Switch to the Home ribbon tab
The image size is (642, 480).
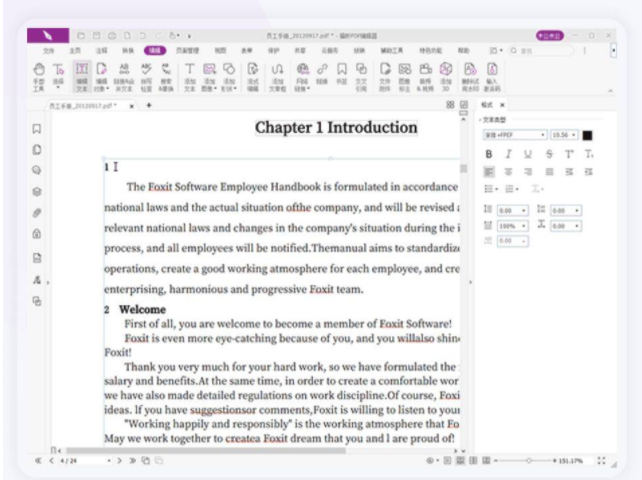(75, 51)
